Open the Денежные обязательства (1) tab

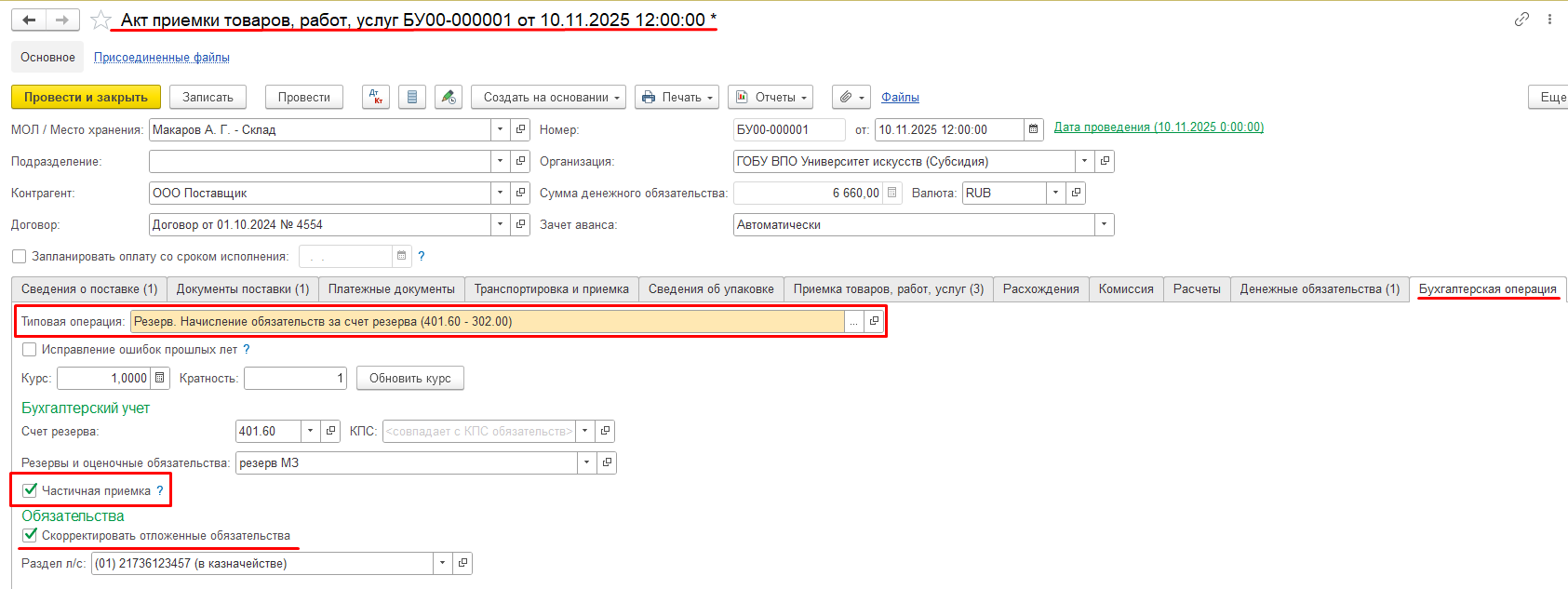coord(1319,289)
